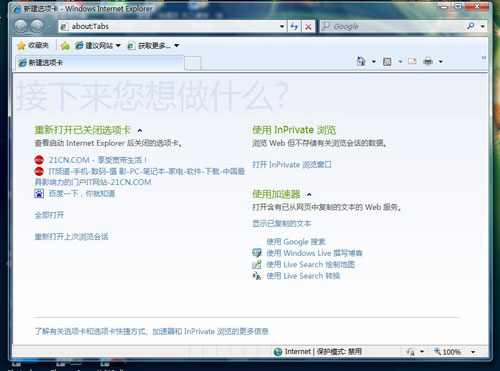The height and width of the screenshot is (371, 500).
Task: Click 使用 Windows Live 撰写博客 accelerator
Action: 314,253
